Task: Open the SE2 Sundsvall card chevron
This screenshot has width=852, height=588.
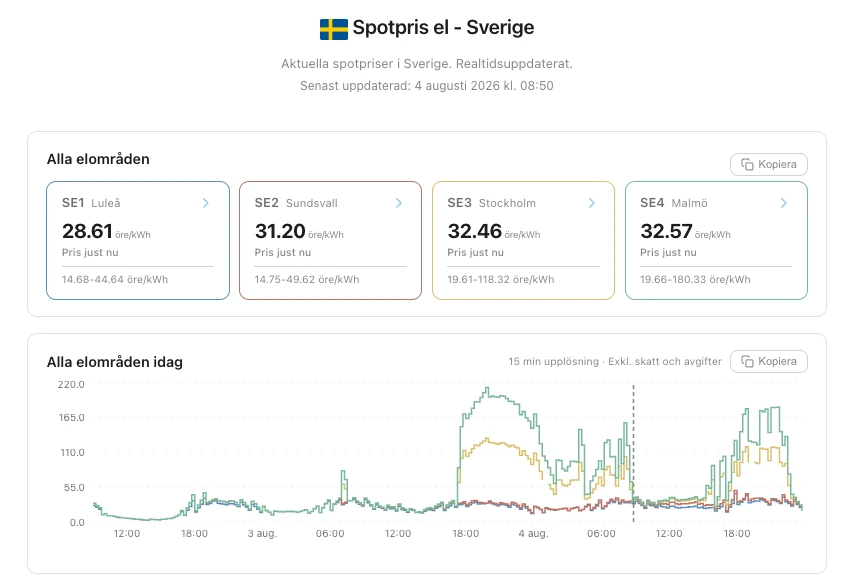Action: tap(399, 203)
